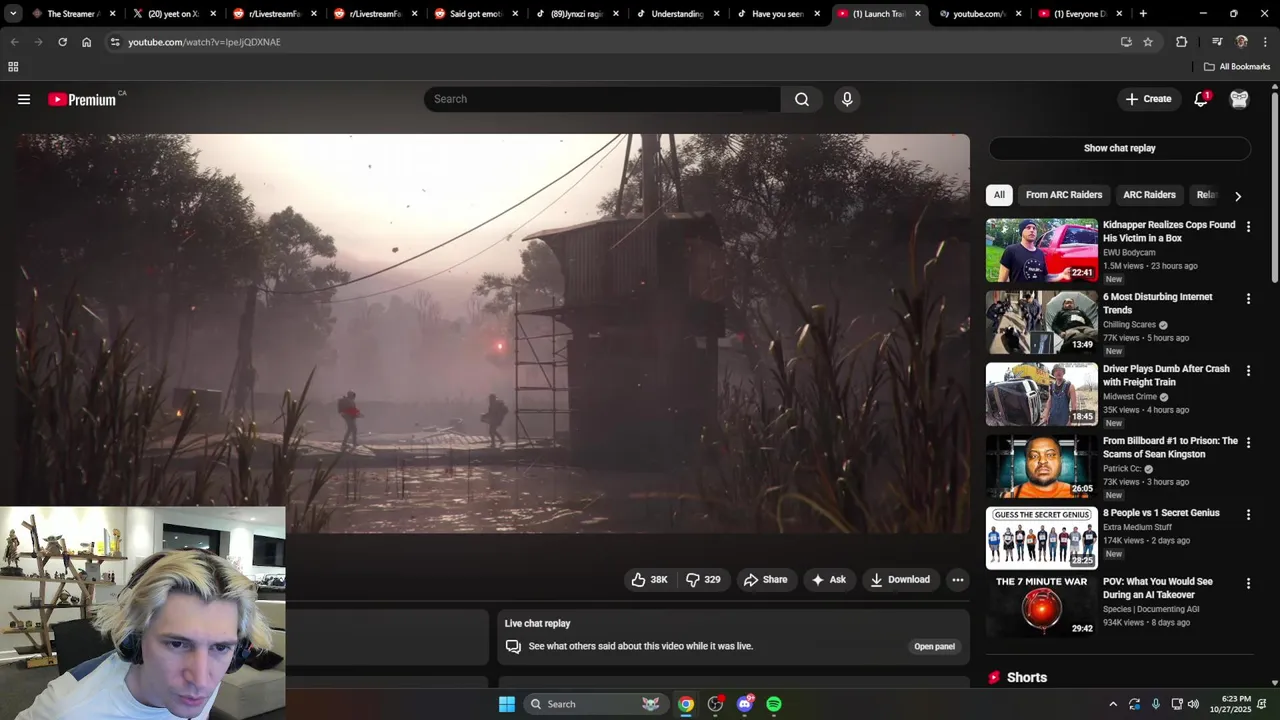Open options for POV AI Takeover video
Screen dimensions: 1280x720
tap(1248, 583)
